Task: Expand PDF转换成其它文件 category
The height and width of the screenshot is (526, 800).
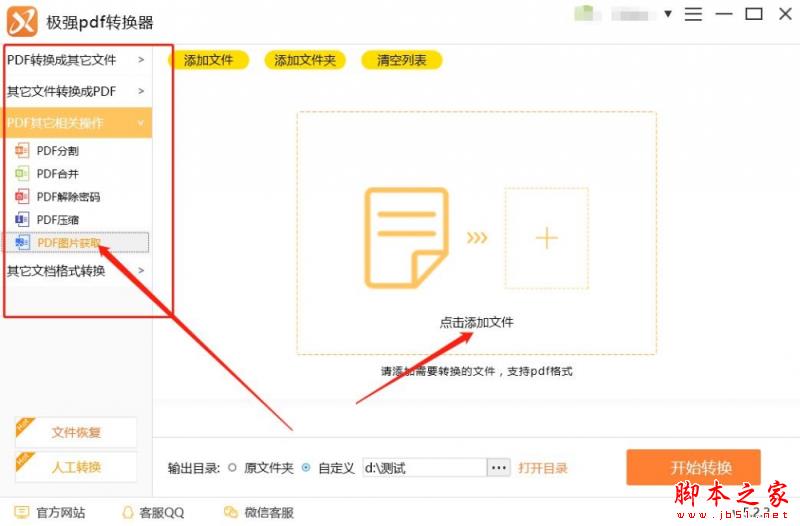Action: coord(77,60)
